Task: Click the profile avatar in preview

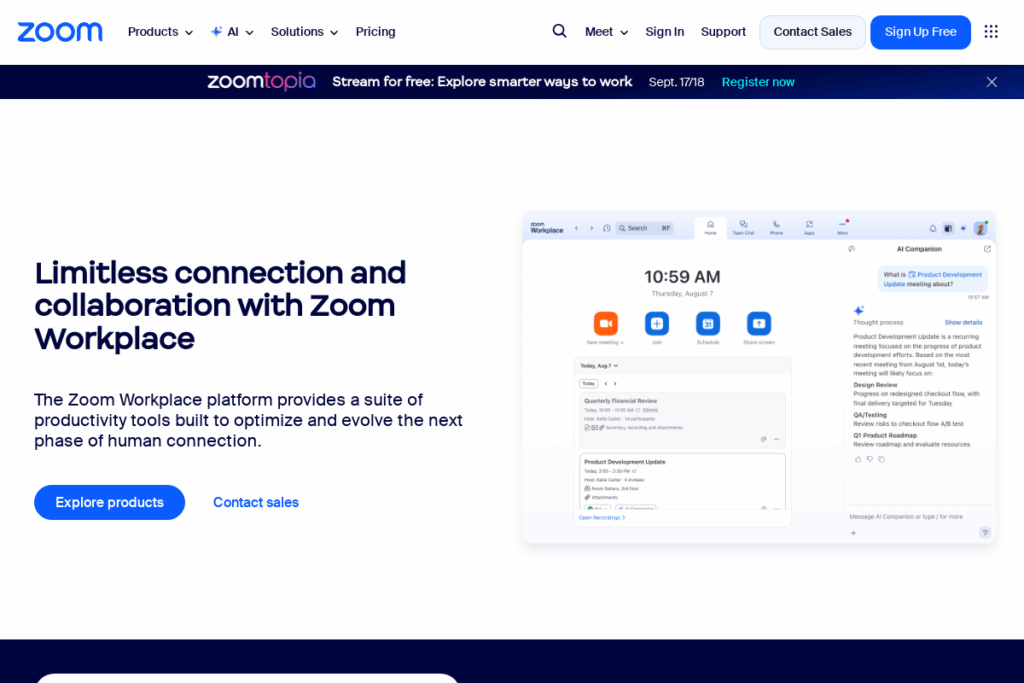Action: tap(980, 229)
